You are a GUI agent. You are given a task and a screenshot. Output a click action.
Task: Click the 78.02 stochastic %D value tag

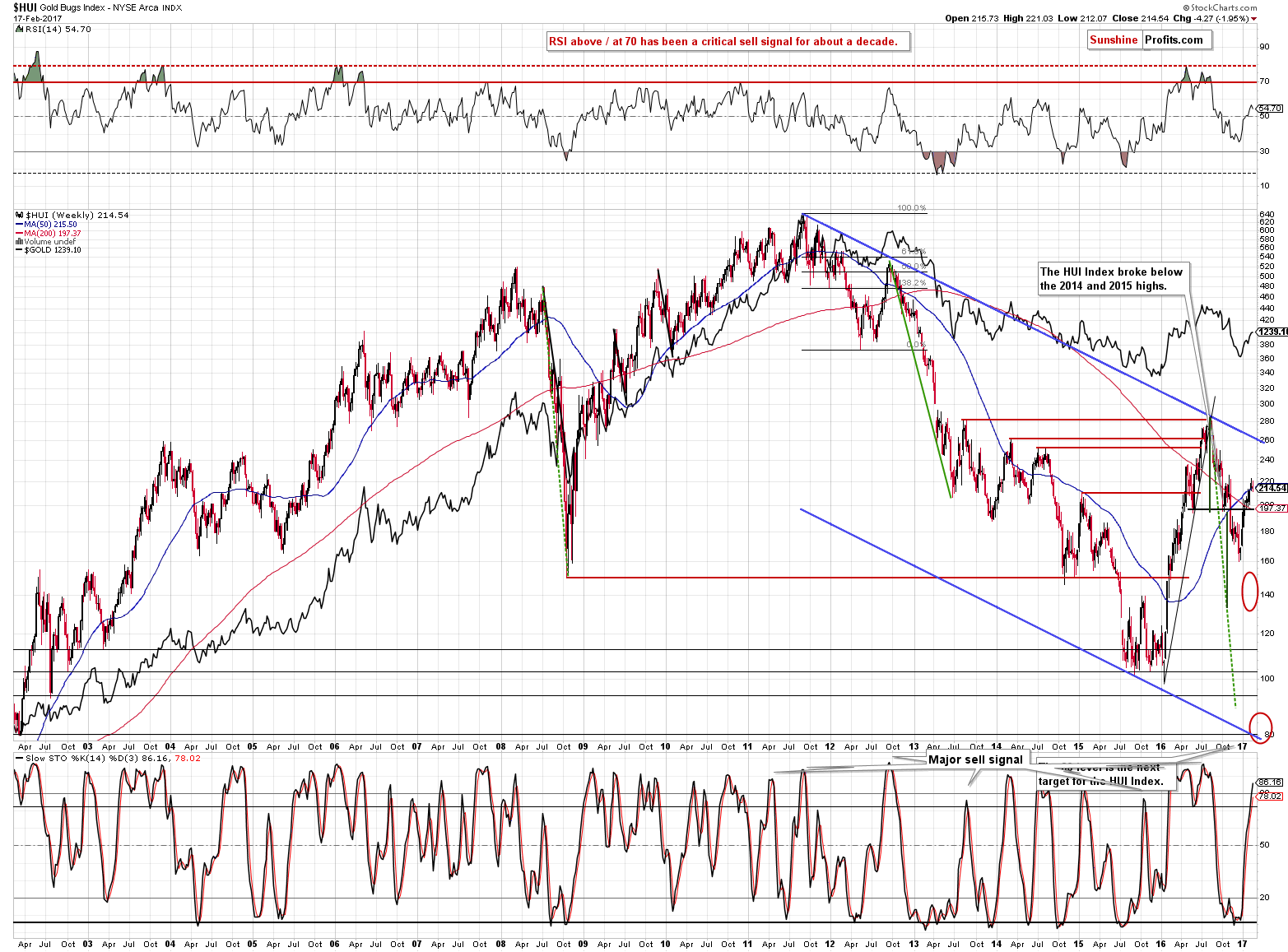[1270, 796]
